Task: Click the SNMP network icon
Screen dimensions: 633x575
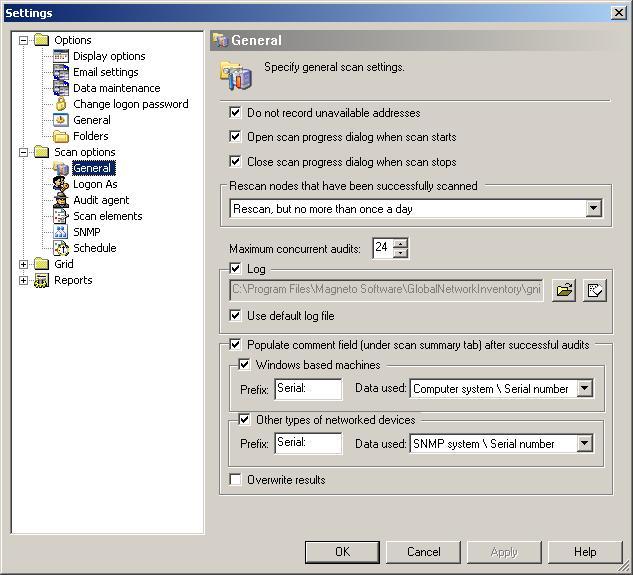Action: [x=61, y=232]
